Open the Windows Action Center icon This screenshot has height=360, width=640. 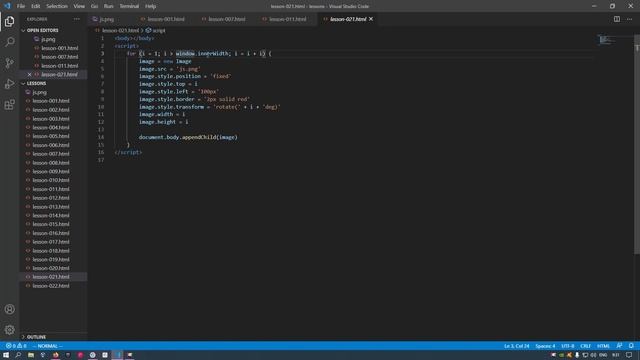pyautogui.click(x=629, y=355)
